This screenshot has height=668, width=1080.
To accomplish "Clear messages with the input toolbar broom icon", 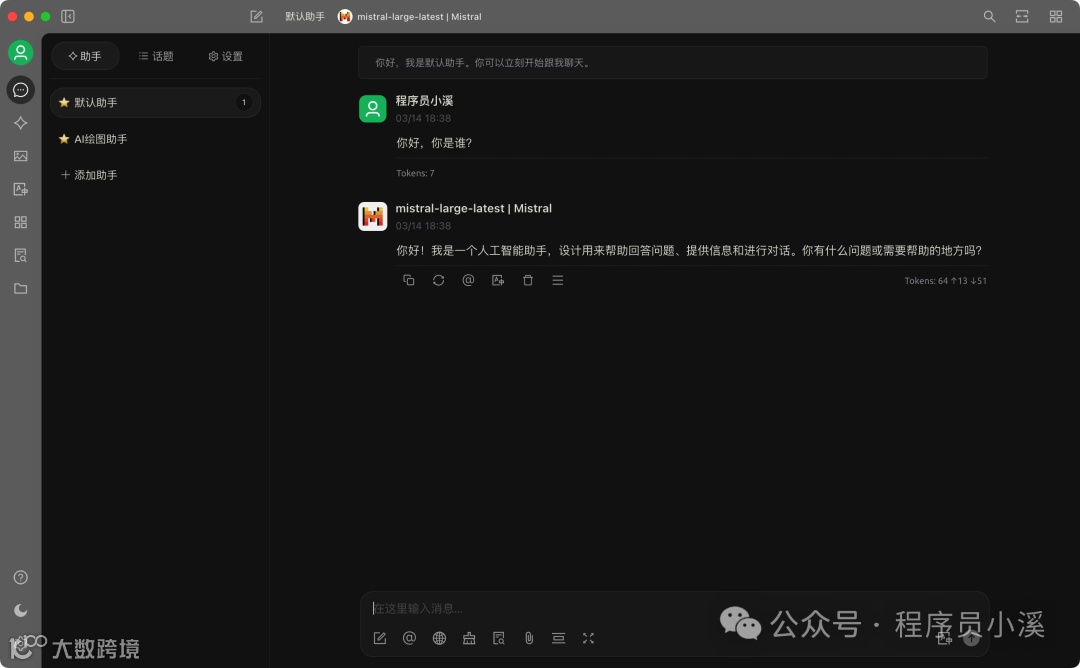I will click(469, 638).
